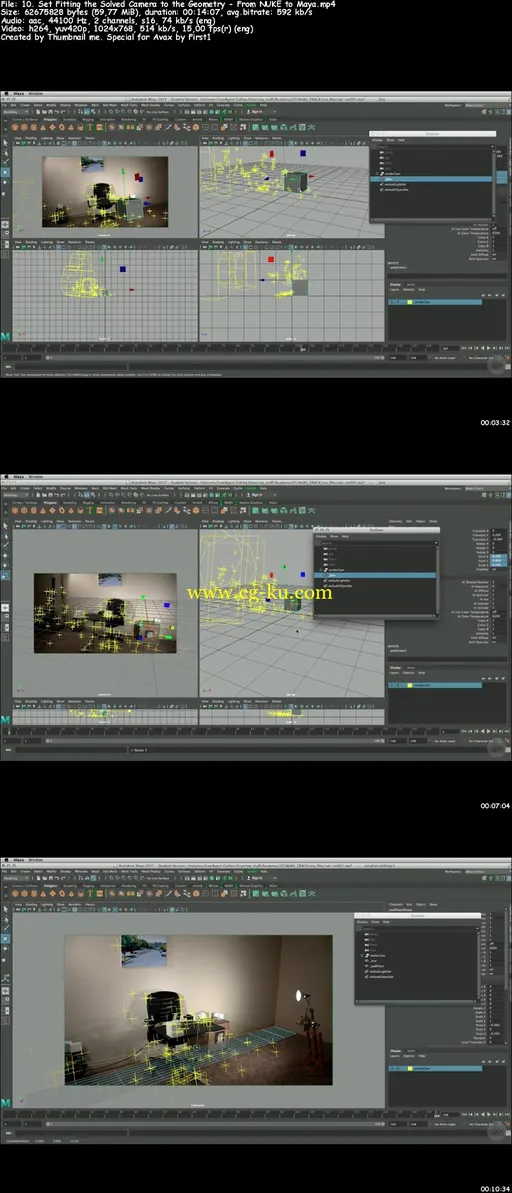Open the macOS Window menu in middle frame
512x1193 pixels.
35,477
